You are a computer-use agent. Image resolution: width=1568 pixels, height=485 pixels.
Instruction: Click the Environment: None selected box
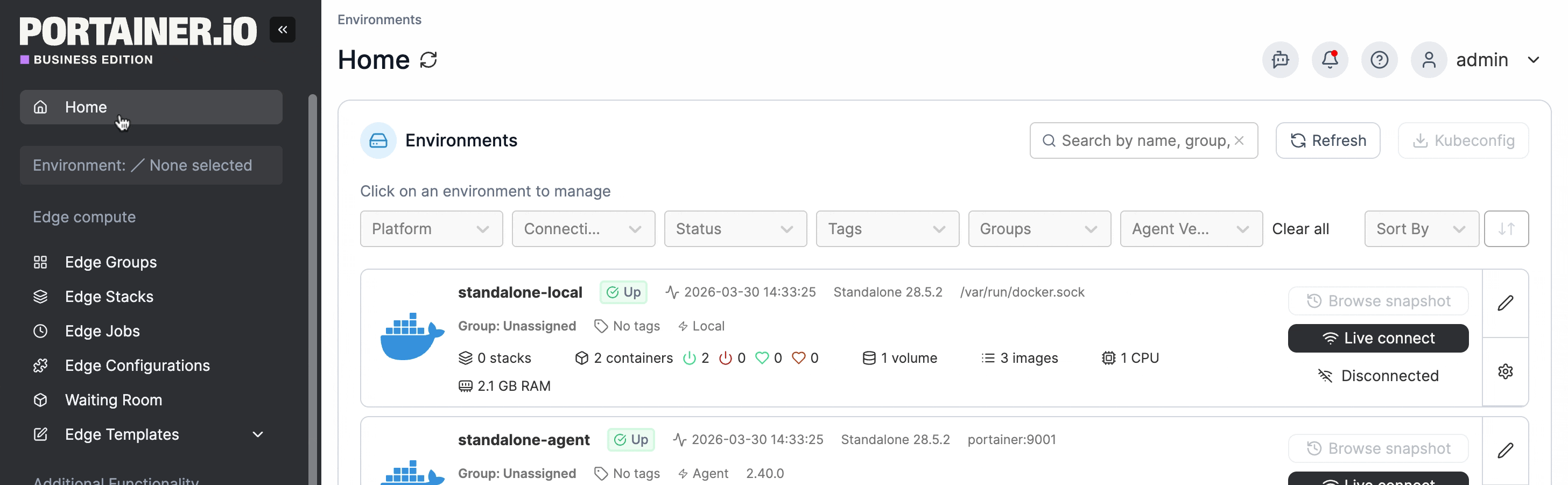151,165
